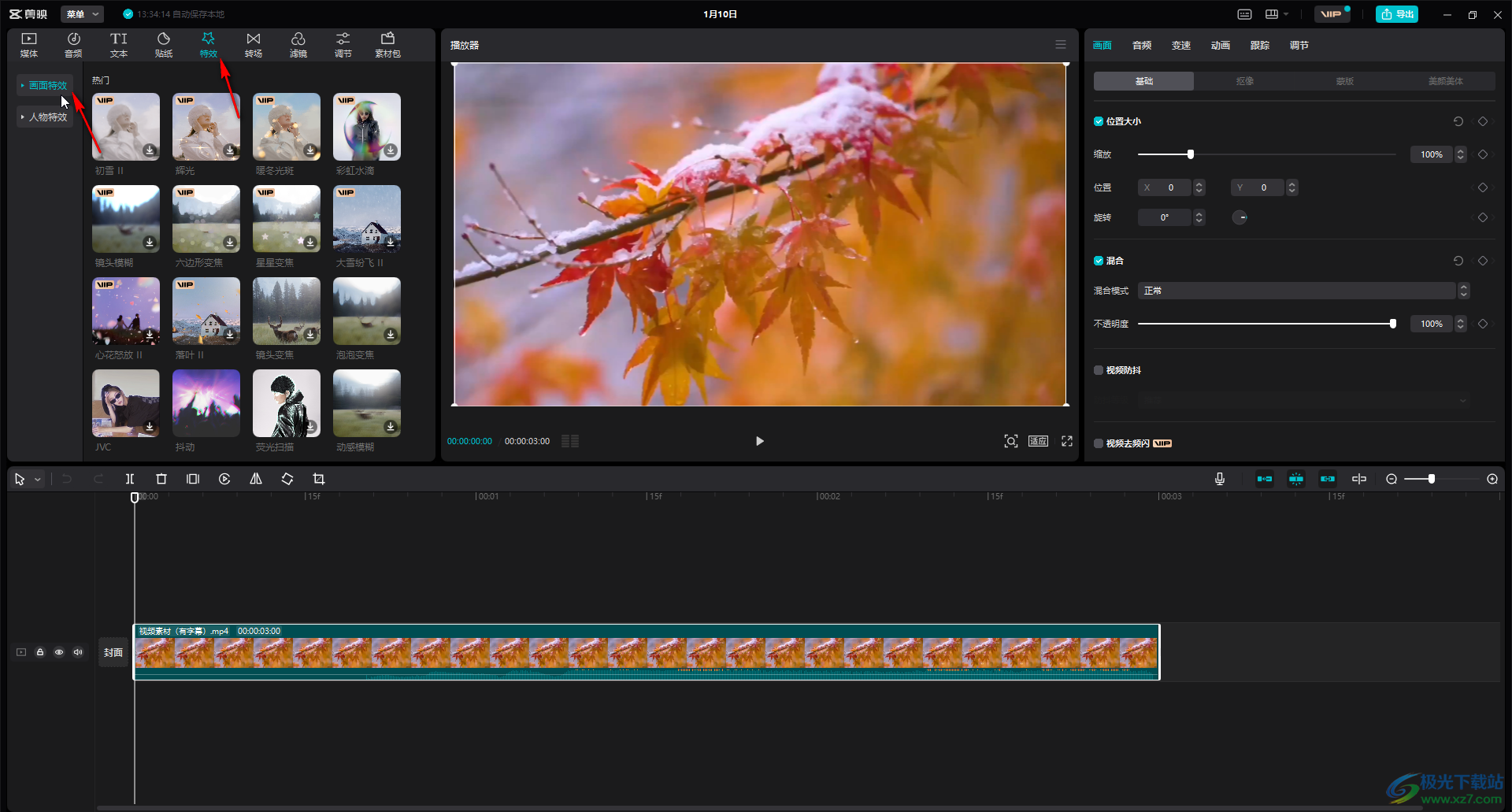The width and height of the screenshot is (1512, 812).
Task: Open the 调节 adjustment panel
Action: 343,45
